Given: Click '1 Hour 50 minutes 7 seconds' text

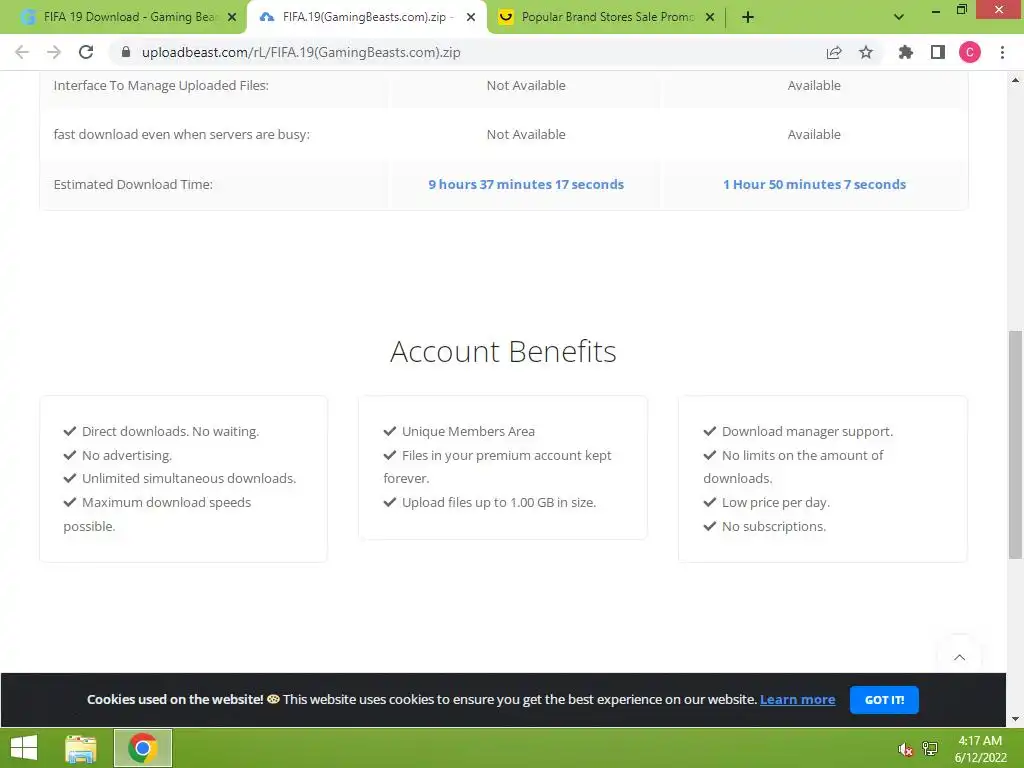Looking at the screenshot, I should 814,184.
